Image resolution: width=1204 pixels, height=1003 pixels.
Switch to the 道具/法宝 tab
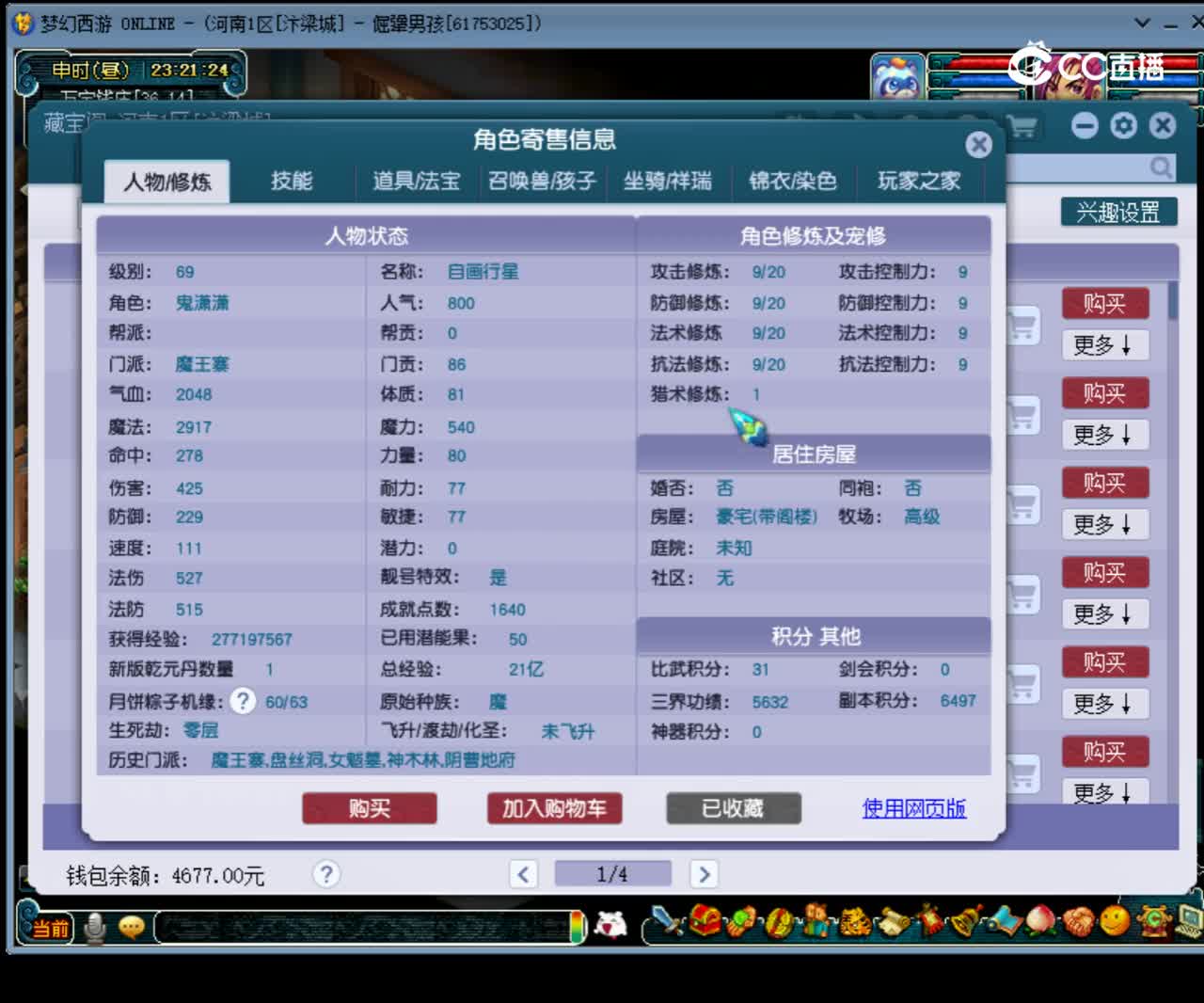416,181
